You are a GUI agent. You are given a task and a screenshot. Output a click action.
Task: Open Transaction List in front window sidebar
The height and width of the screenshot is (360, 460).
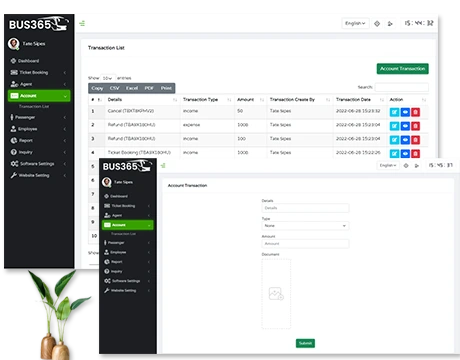pos(123,234)
